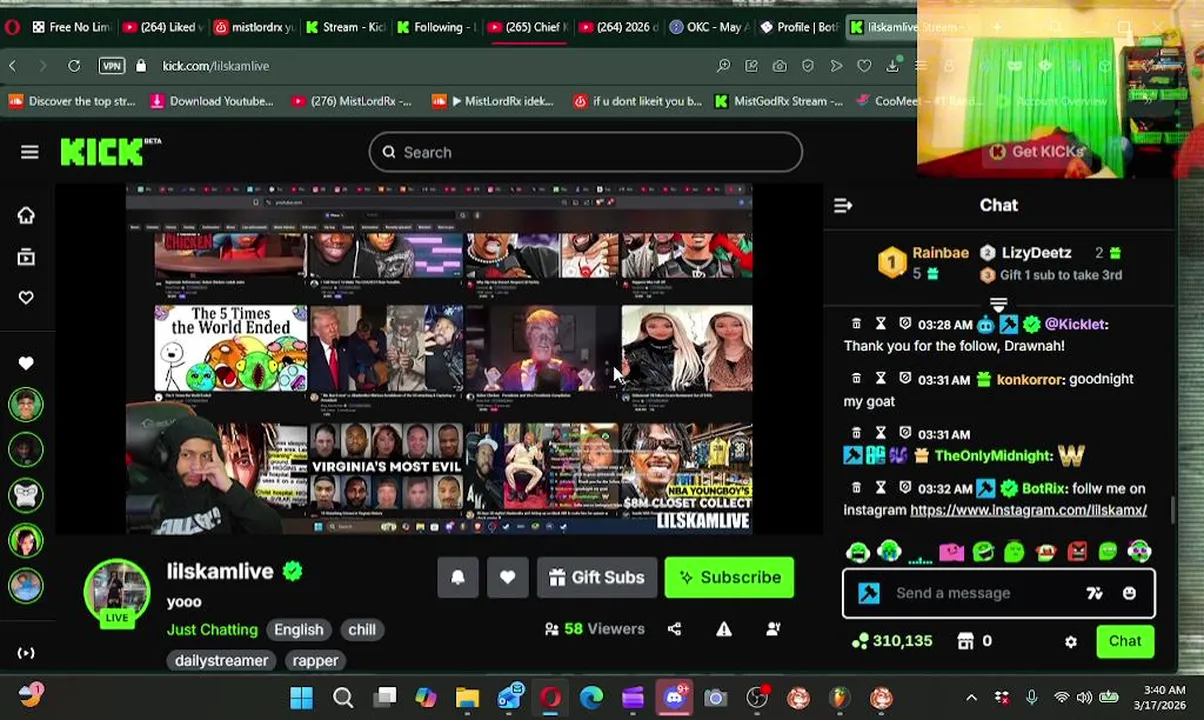Report the stream with the warning triangle icon

click(x=723, y=629)
